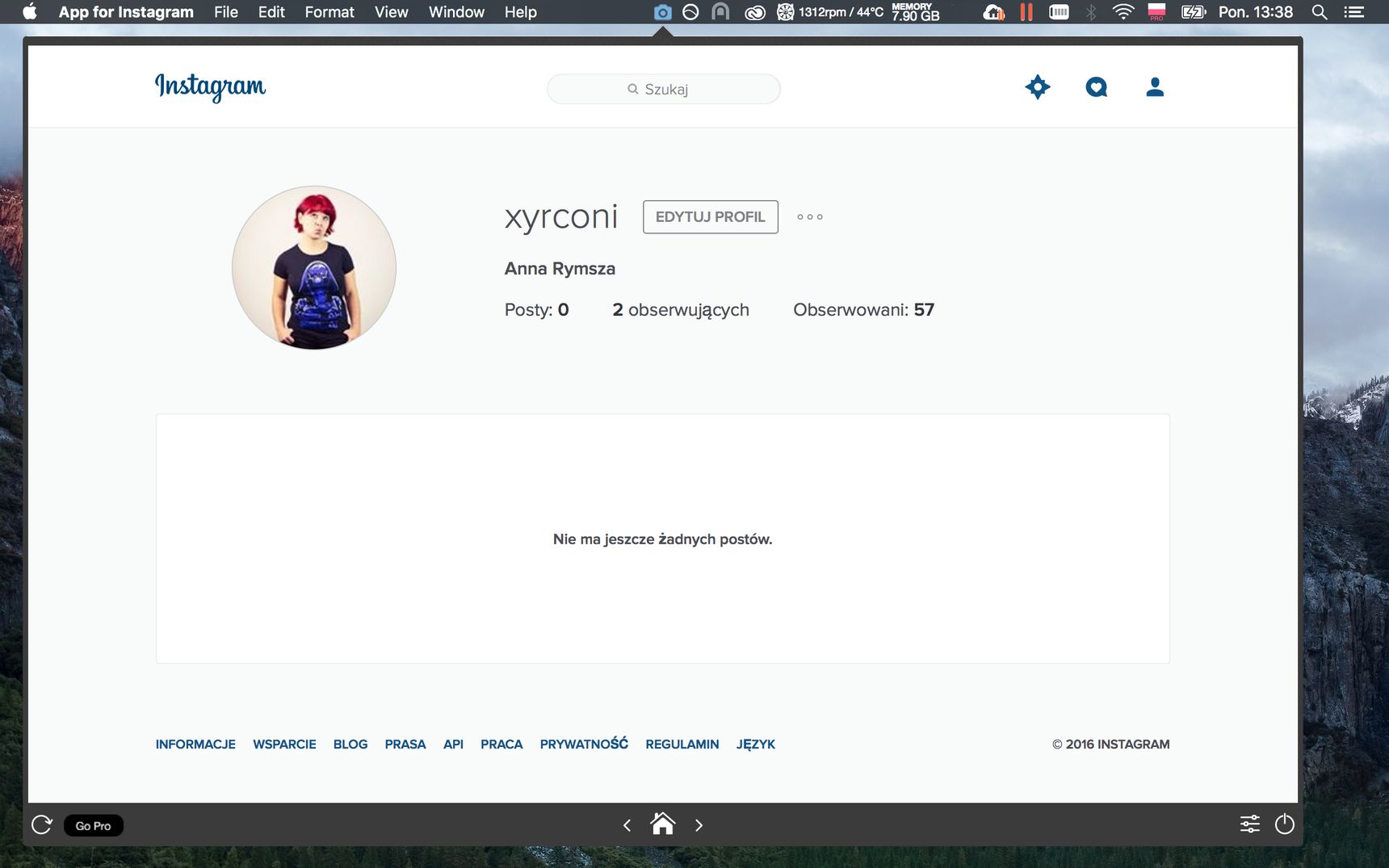Open the Praca footer link
The height and width of the screenshot is (868, 1389).
pyautogui.click(x=501, y=744)
